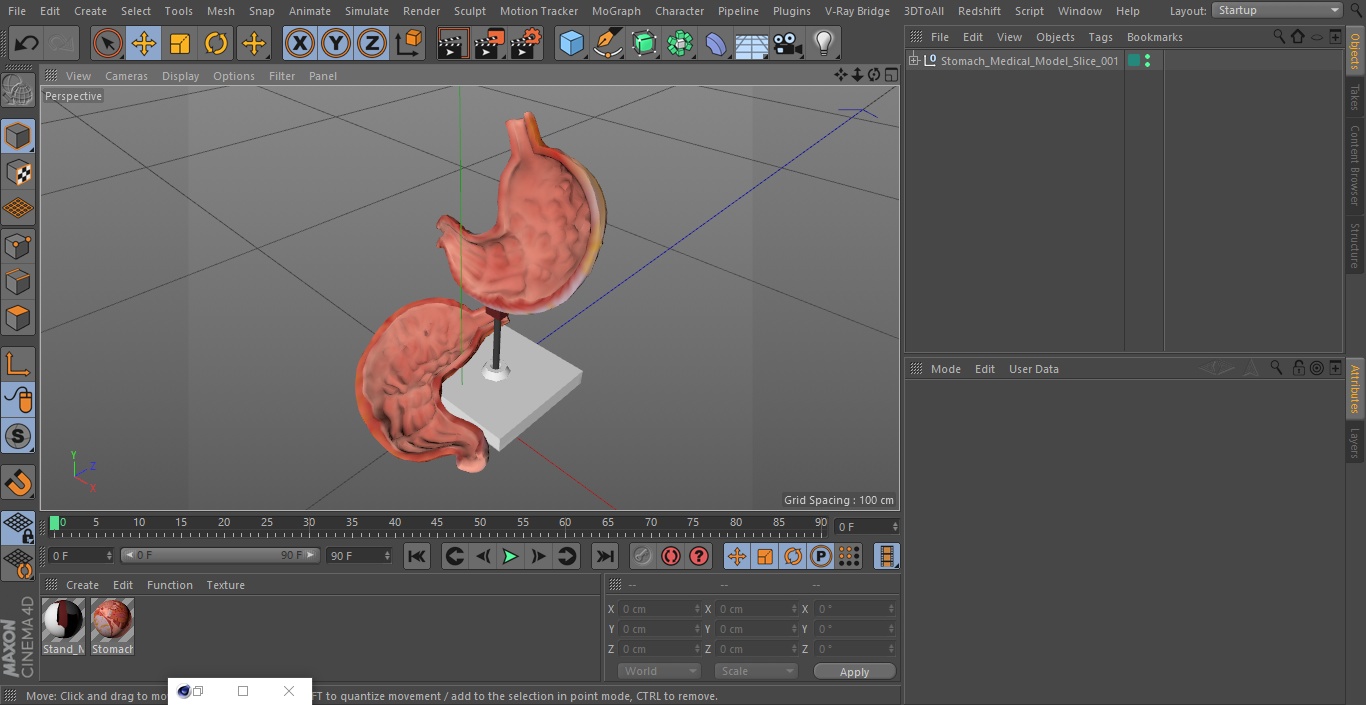Click the preview range slider bar
Viewport: 1366px width, 705px height.
(x=219, y=555)
